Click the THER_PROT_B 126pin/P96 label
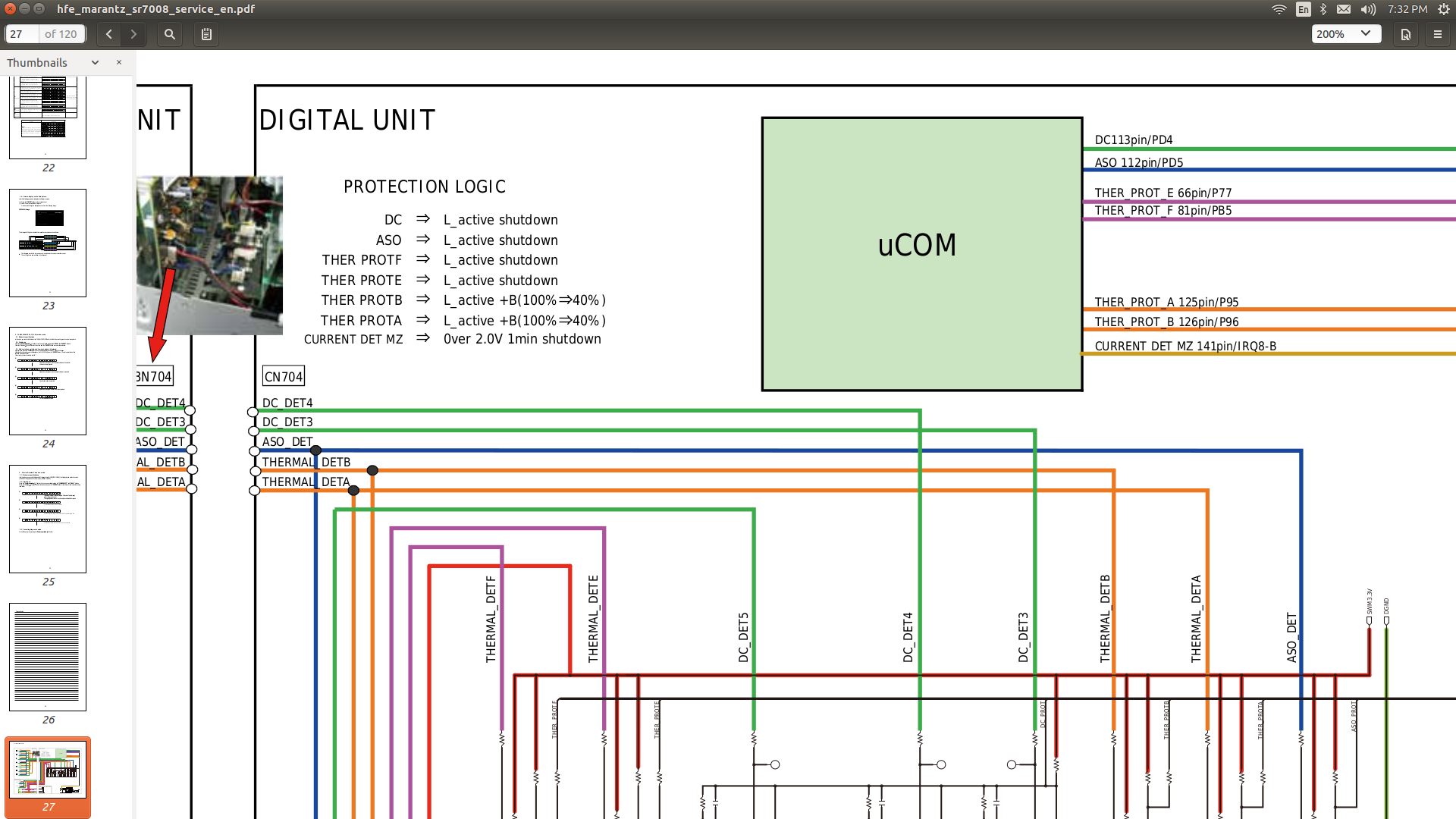 coord(1167,322)
